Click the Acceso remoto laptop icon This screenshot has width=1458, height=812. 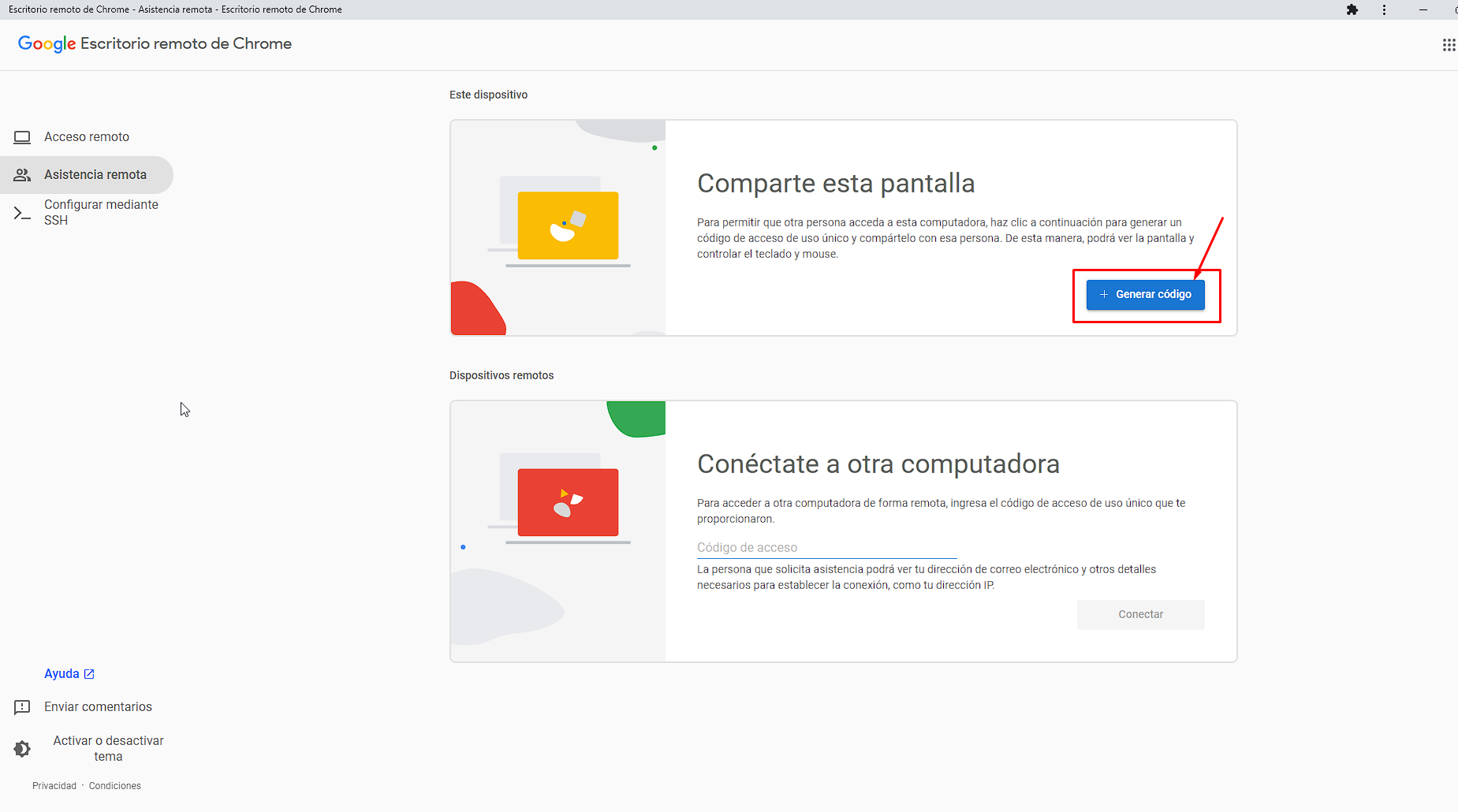pyautogui.click(x=22, y=137)
